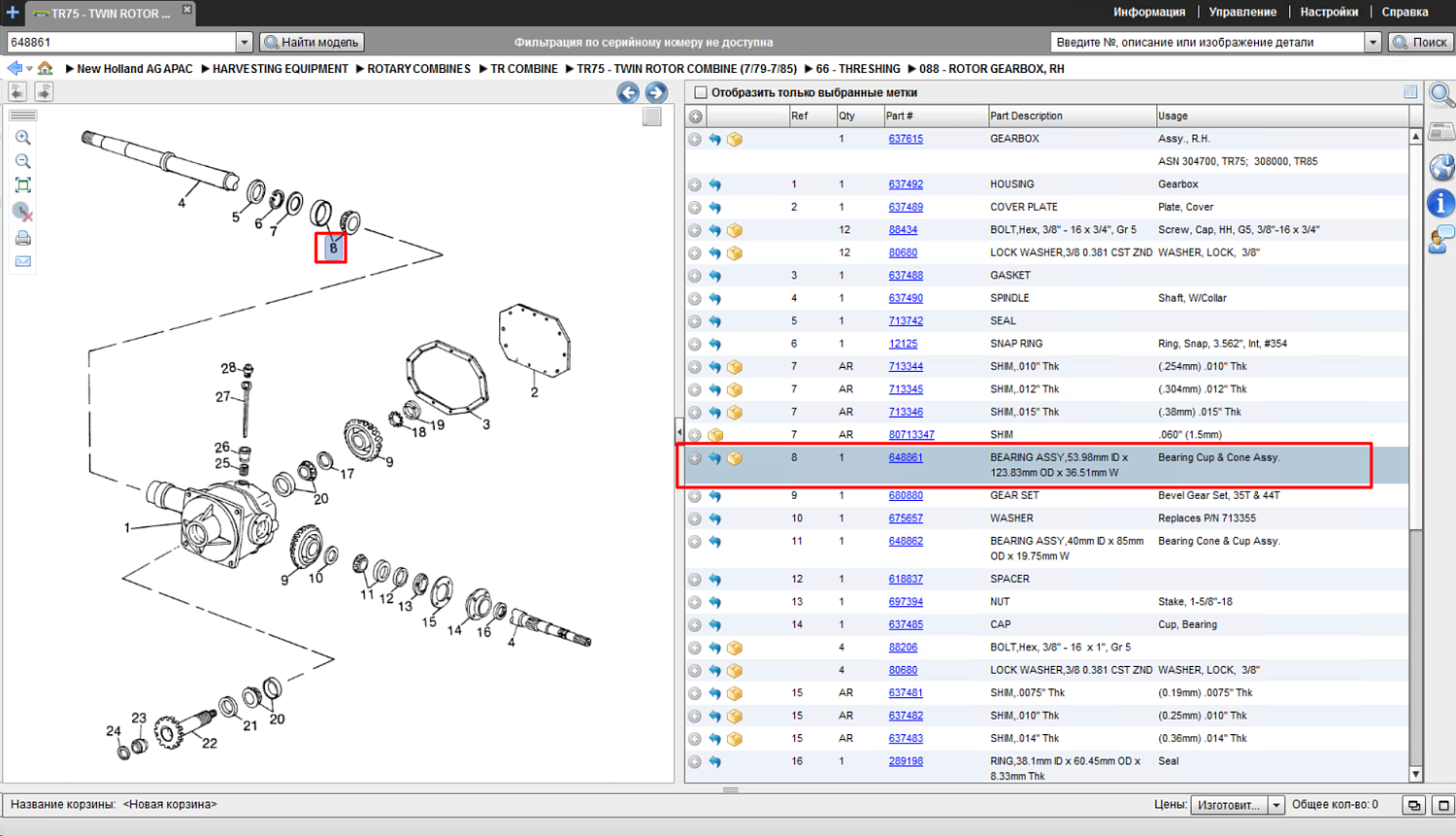Toggle the plus circle in the 12125 SNAP RING row
1456x836 pixels.
695,345
